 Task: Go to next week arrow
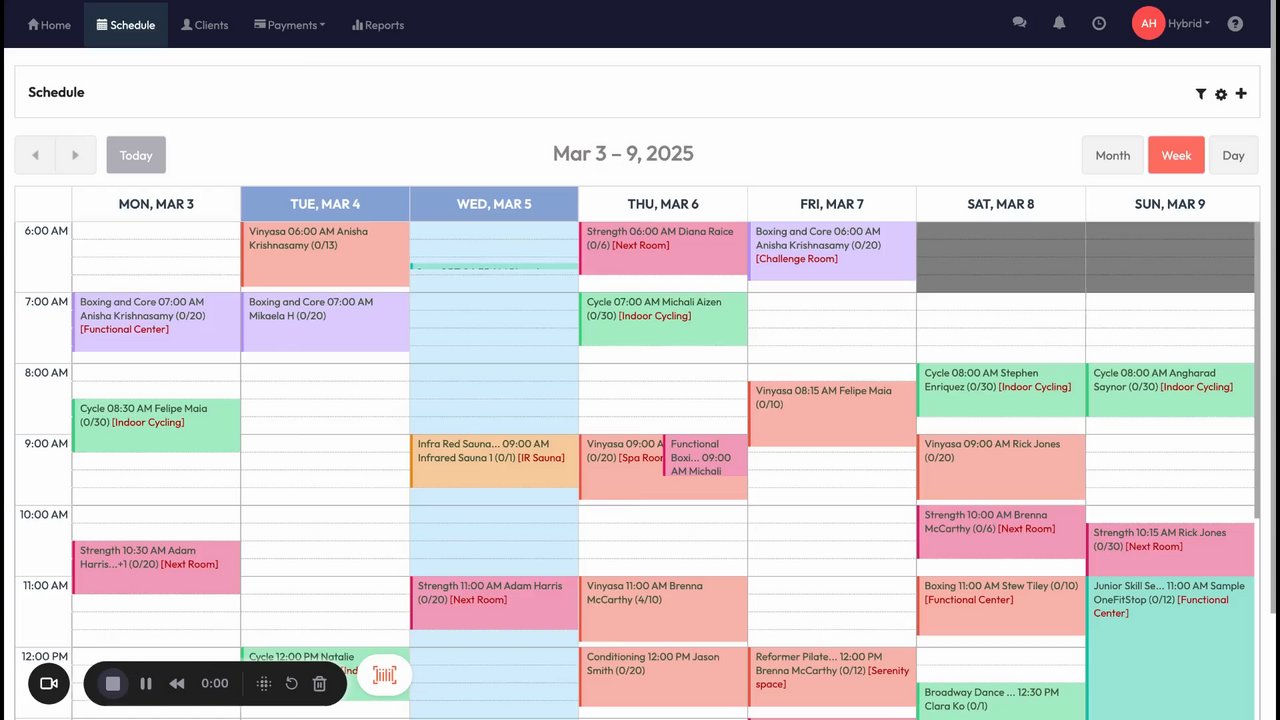(x=75, y=155)
